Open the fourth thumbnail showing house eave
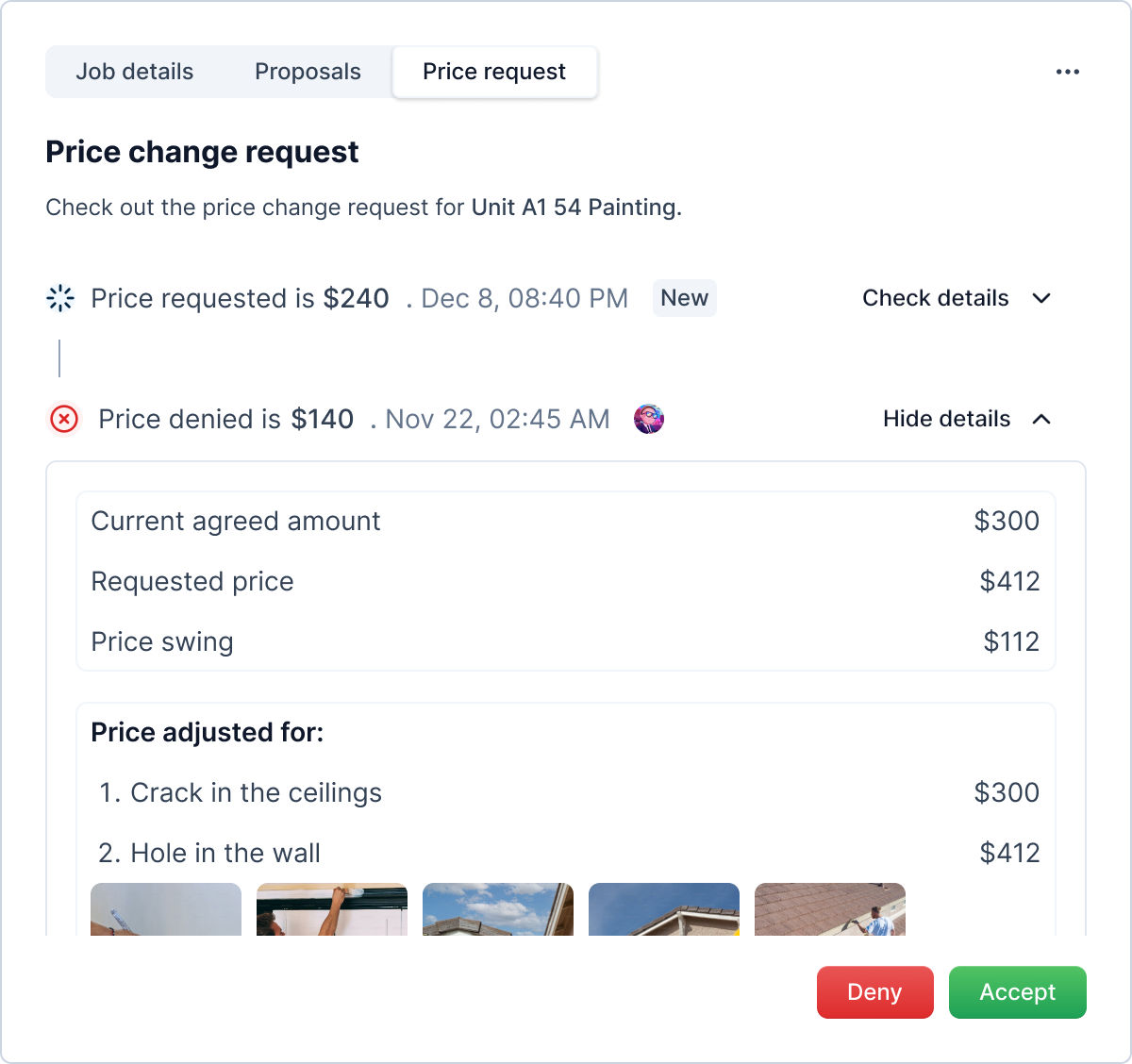The image size is (1132, 1064). 664,909
